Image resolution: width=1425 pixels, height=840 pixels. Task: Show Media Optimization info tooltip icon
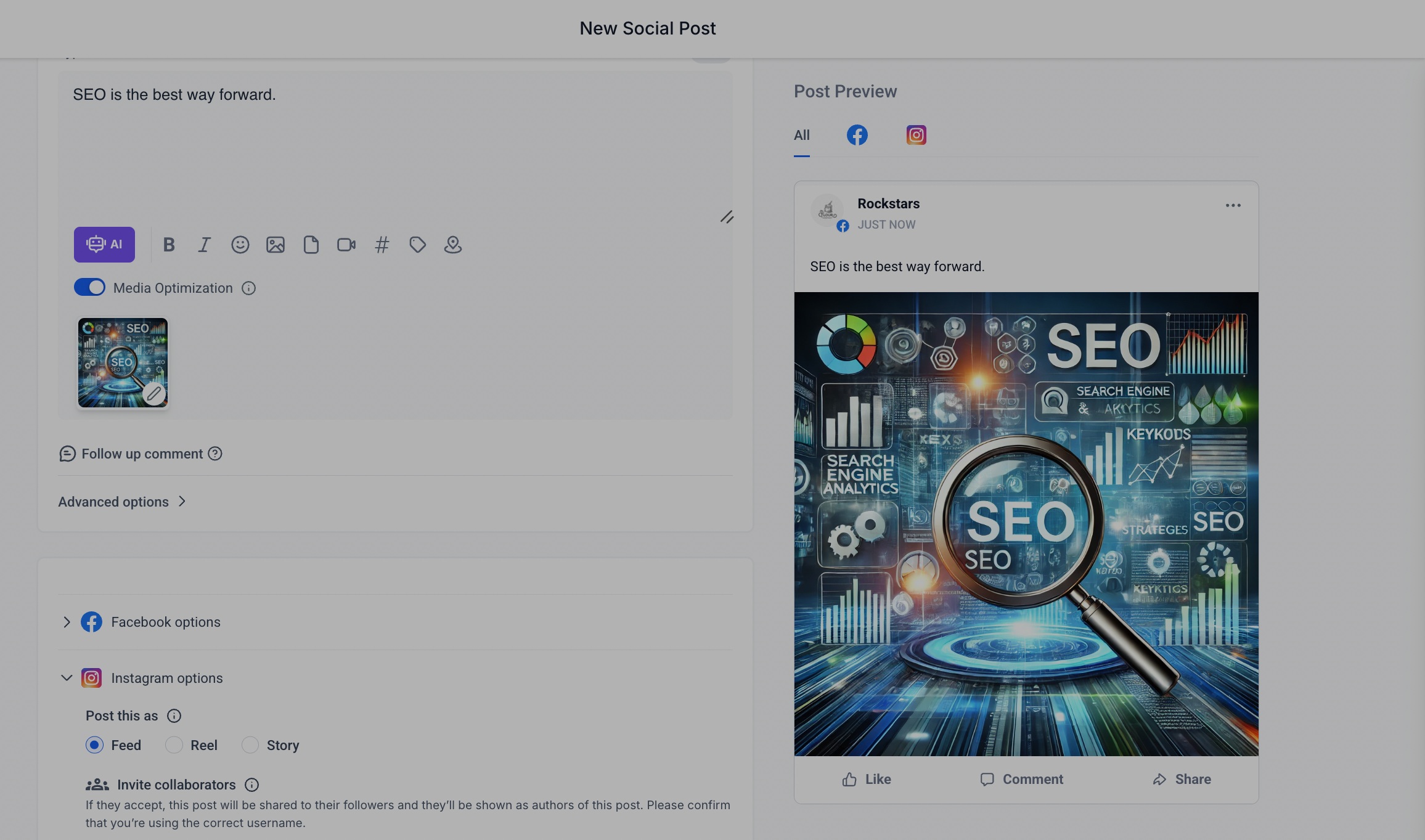click(248, 288)
